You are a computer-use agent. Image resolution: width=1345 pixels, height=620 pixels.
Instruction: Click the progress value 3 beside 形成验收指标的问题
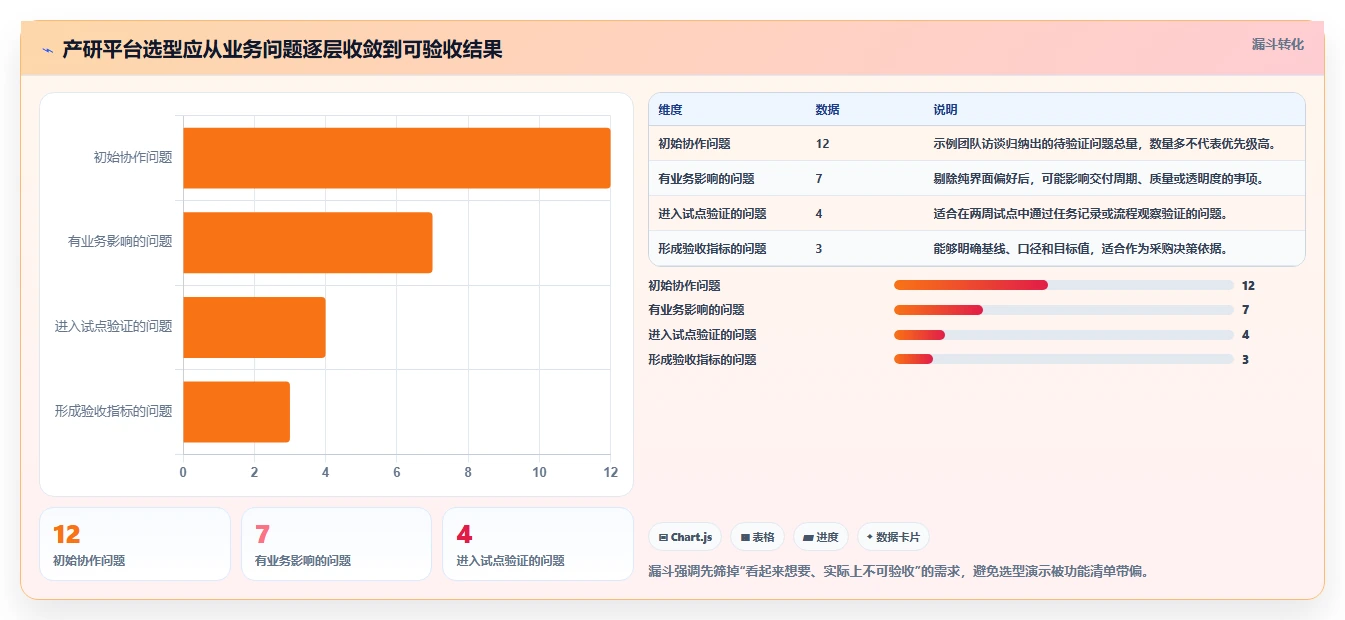click(1245, 359)
